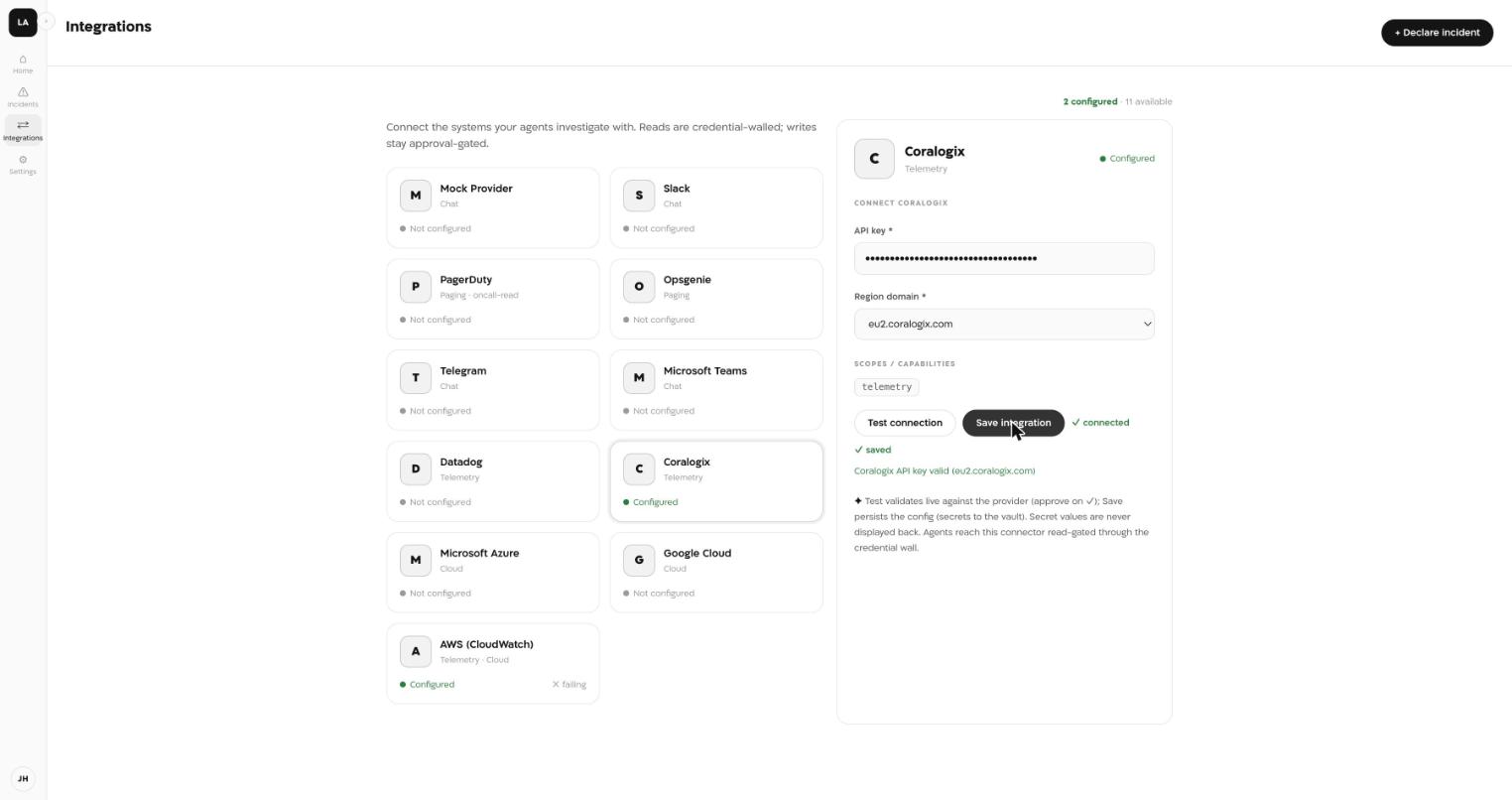Open the Region domain dropdown
The height and width of the screenshot is (800, 1512).
click(x=1004, y=325)
